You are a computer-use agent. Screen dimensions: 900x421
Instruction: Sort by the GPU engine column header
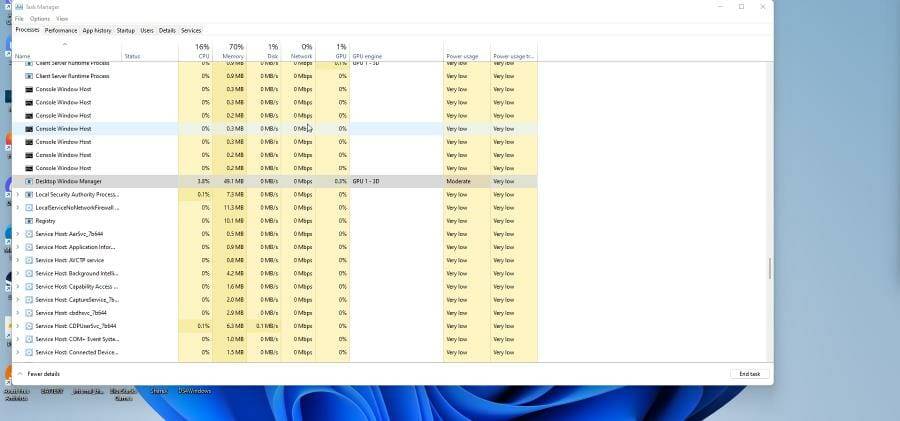[396, 51]
